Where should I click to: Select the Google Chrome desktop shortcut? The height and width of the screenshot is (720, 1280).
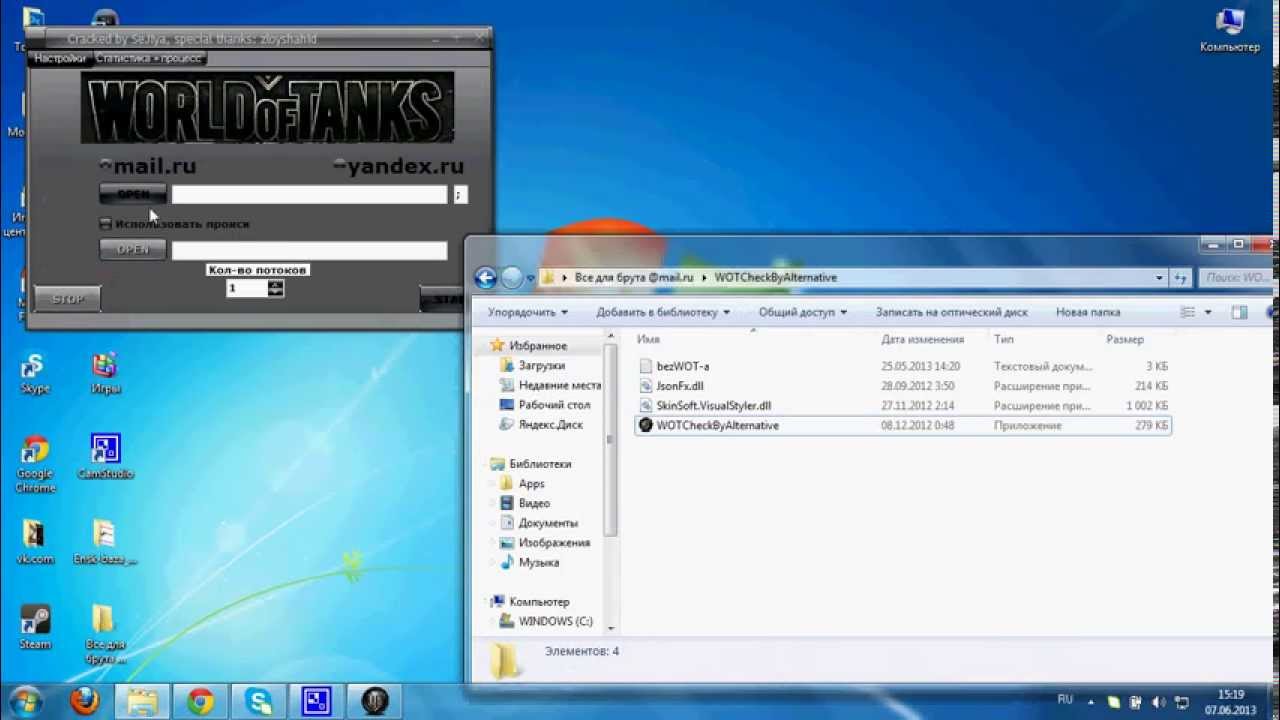tap(35, 465)
